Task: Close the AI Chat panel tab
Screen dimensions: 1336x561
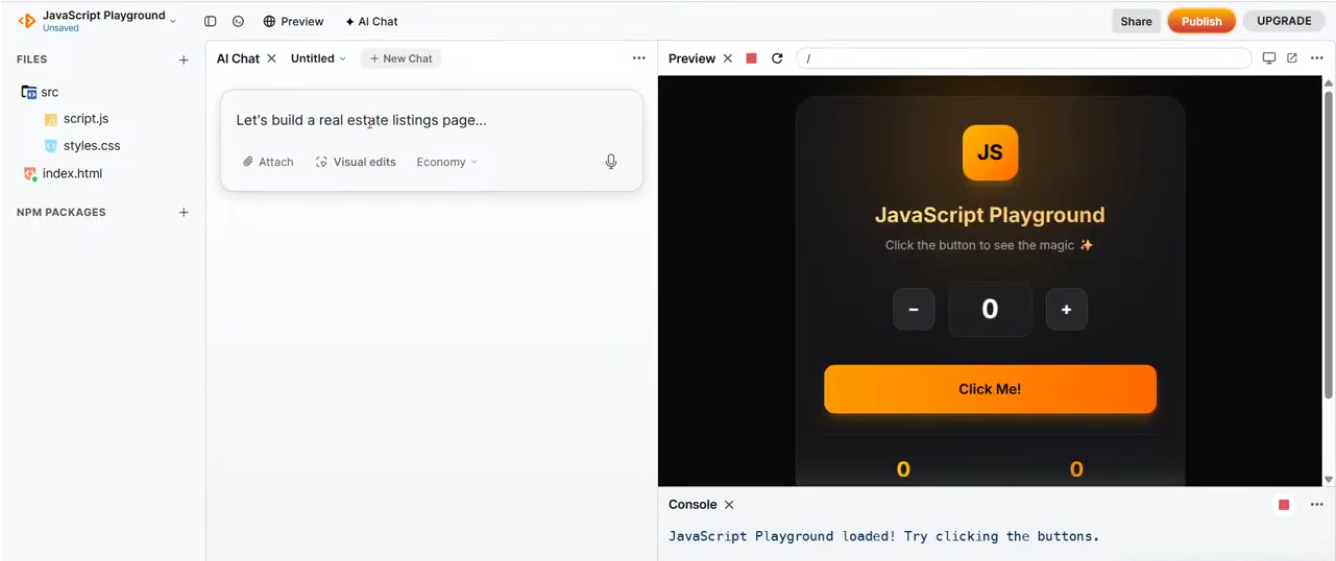Action: point(271,59)
